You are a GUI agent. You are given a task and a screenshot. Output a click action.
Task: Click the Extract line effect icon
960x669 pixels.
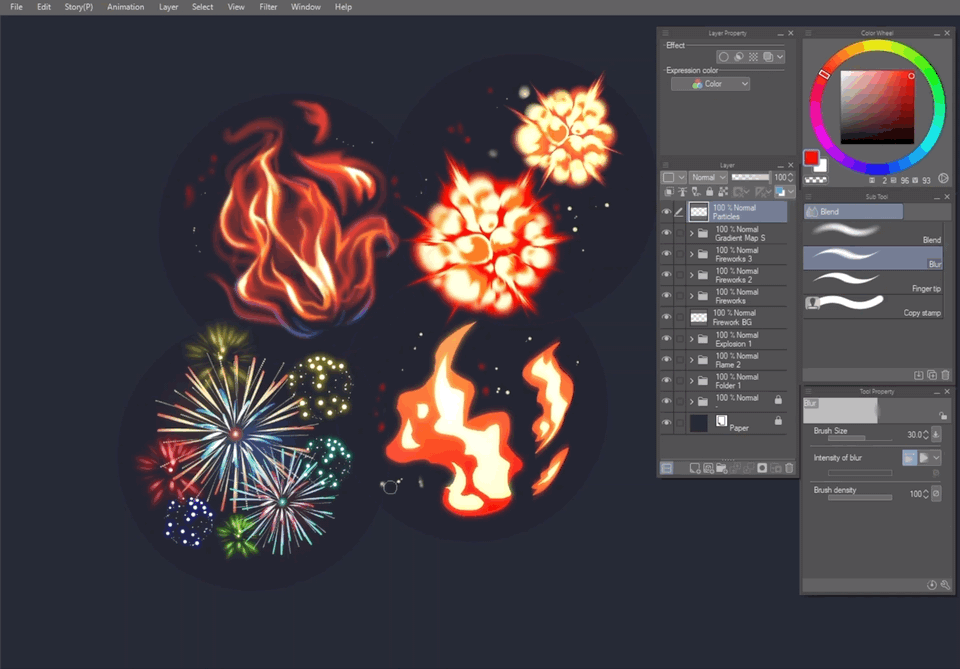pos(739,57)
